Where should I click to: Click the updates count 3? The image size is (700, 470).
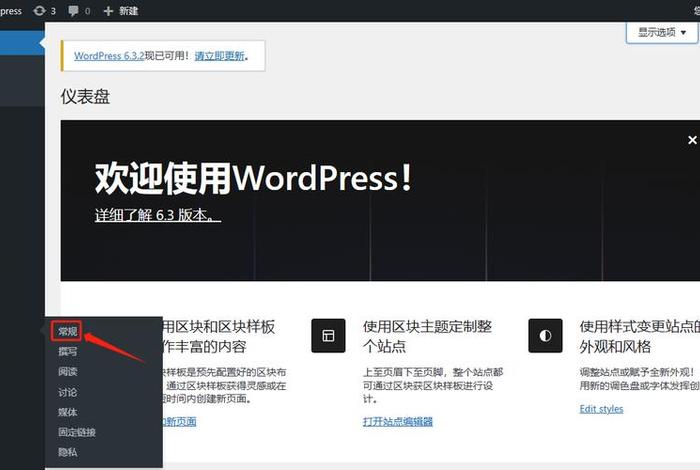click(x=53, y=11)
